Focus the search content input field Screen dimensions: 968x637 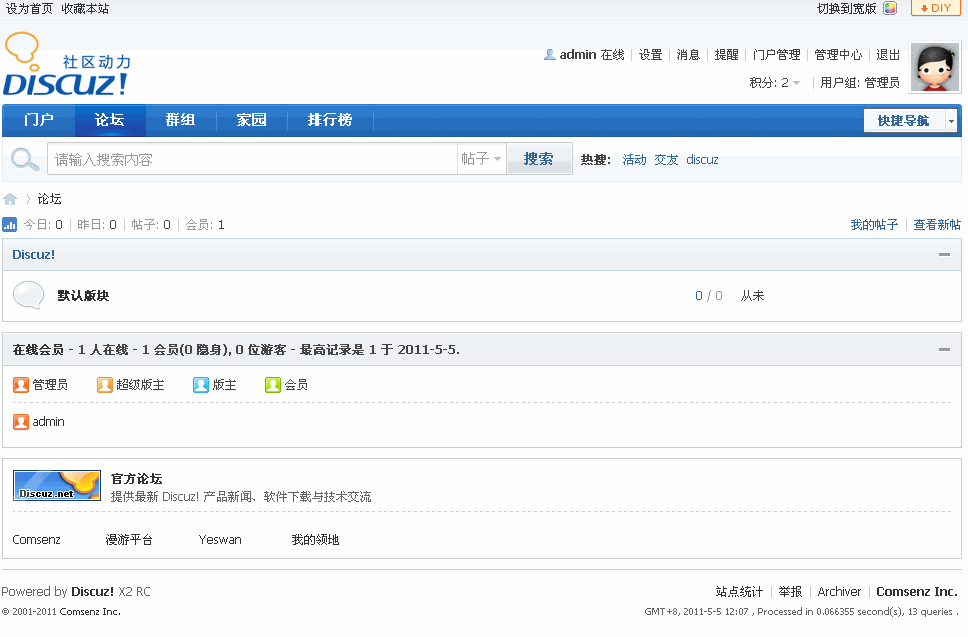pyautogui.click(x=252, y=159)
